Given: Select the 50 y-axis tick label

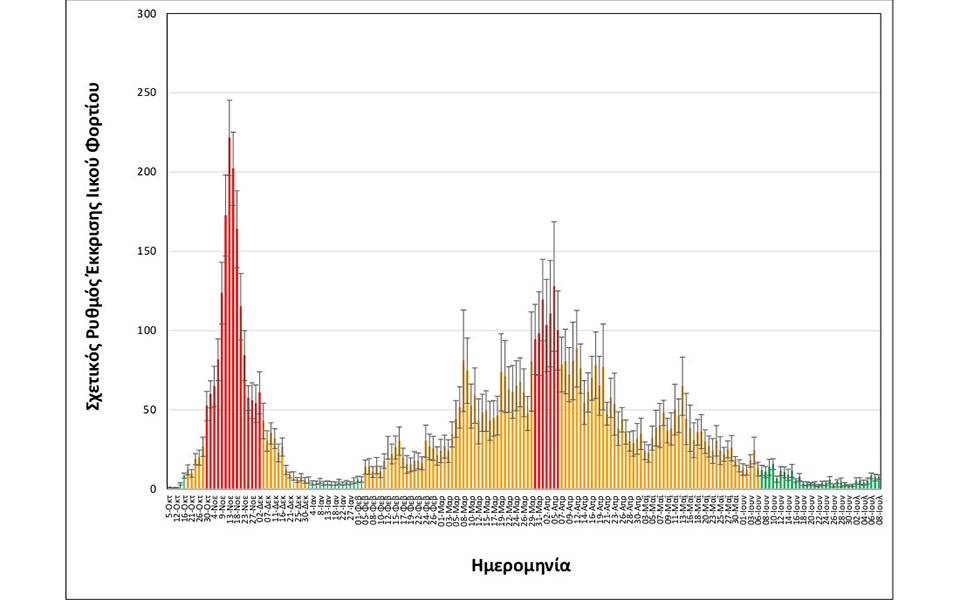Looking at the screenshot, I should point(148,410).
